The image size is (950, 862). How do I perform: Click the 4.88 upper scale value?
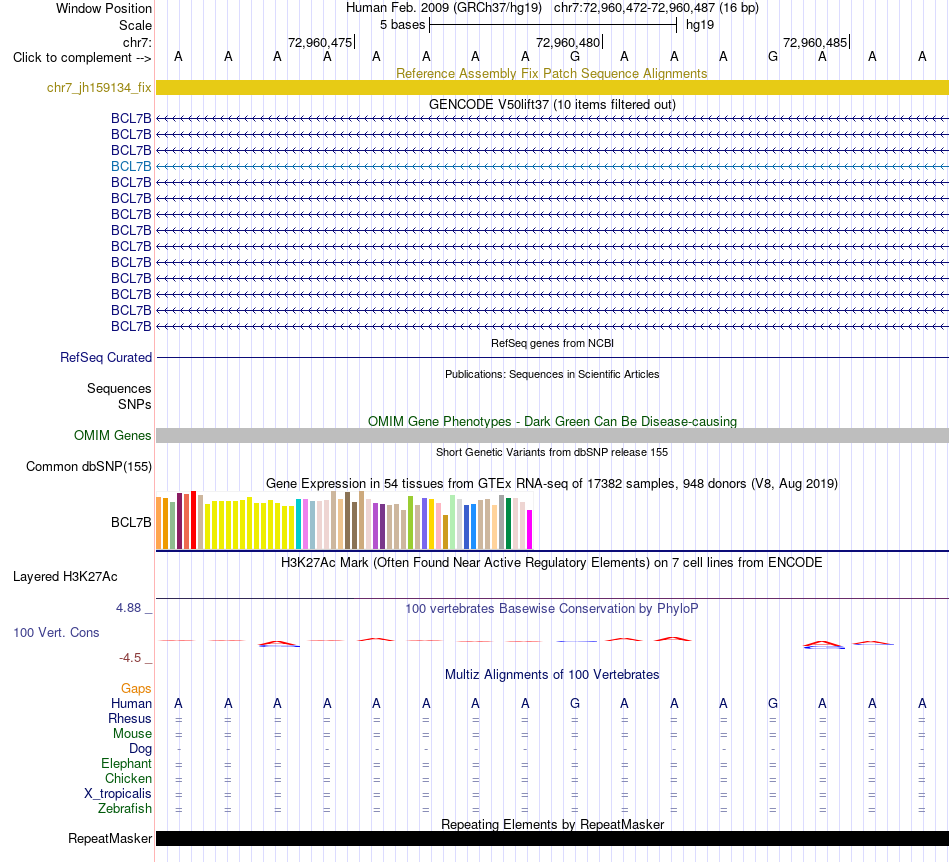(129, 608)
